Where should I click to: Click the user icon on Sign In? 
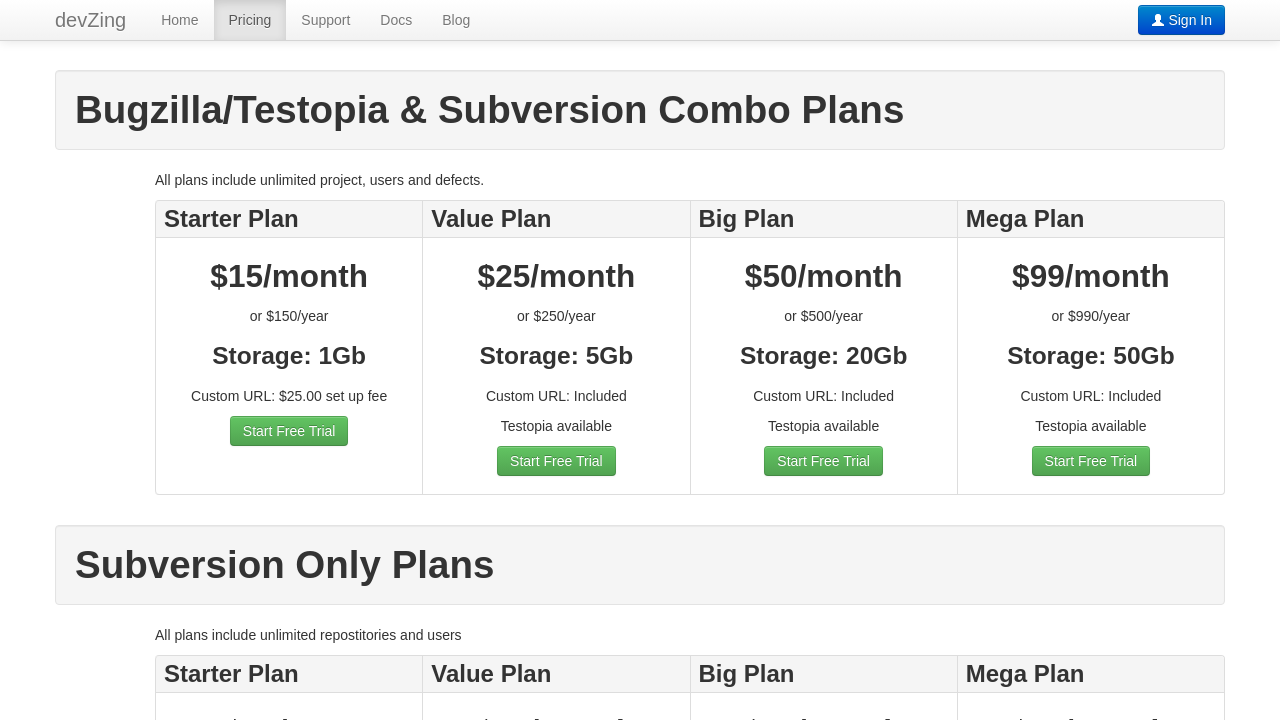click(x=1158, y=20)
